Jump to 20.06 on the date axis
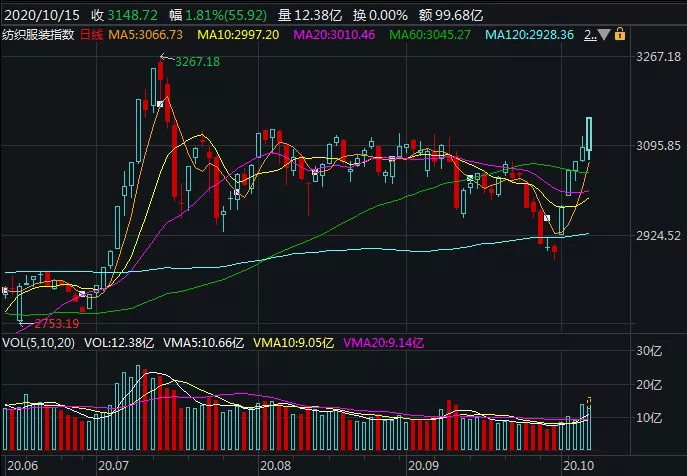 (x=23, y=465)
